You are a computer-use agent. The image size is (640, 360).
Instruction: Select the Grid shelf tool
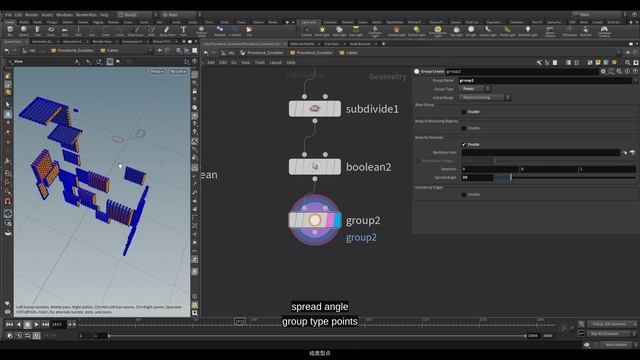pos(64,31)
